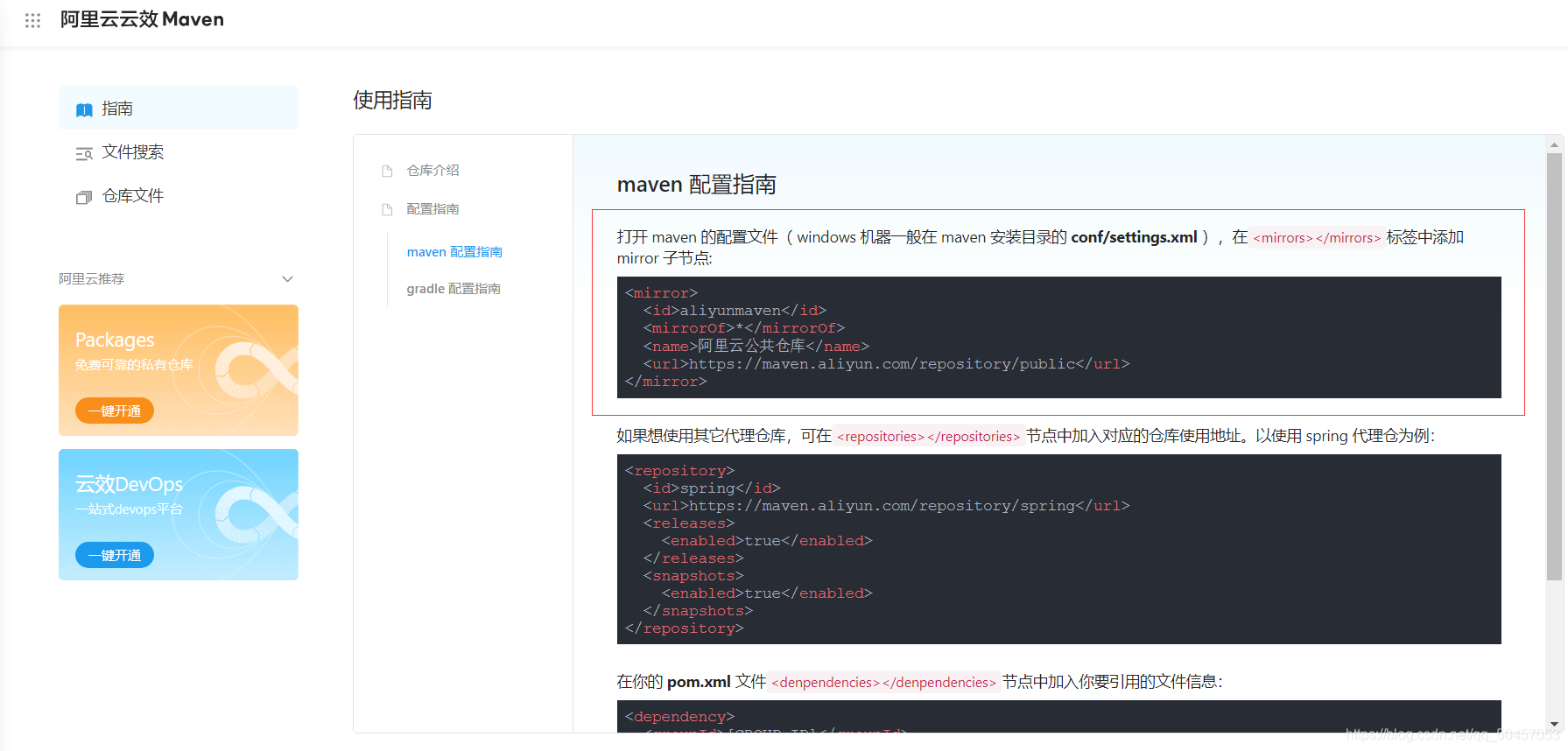Click the 阿里云云效 Maven title
1568x751 pixels.
pyautogui.click(x=142, y=19)
